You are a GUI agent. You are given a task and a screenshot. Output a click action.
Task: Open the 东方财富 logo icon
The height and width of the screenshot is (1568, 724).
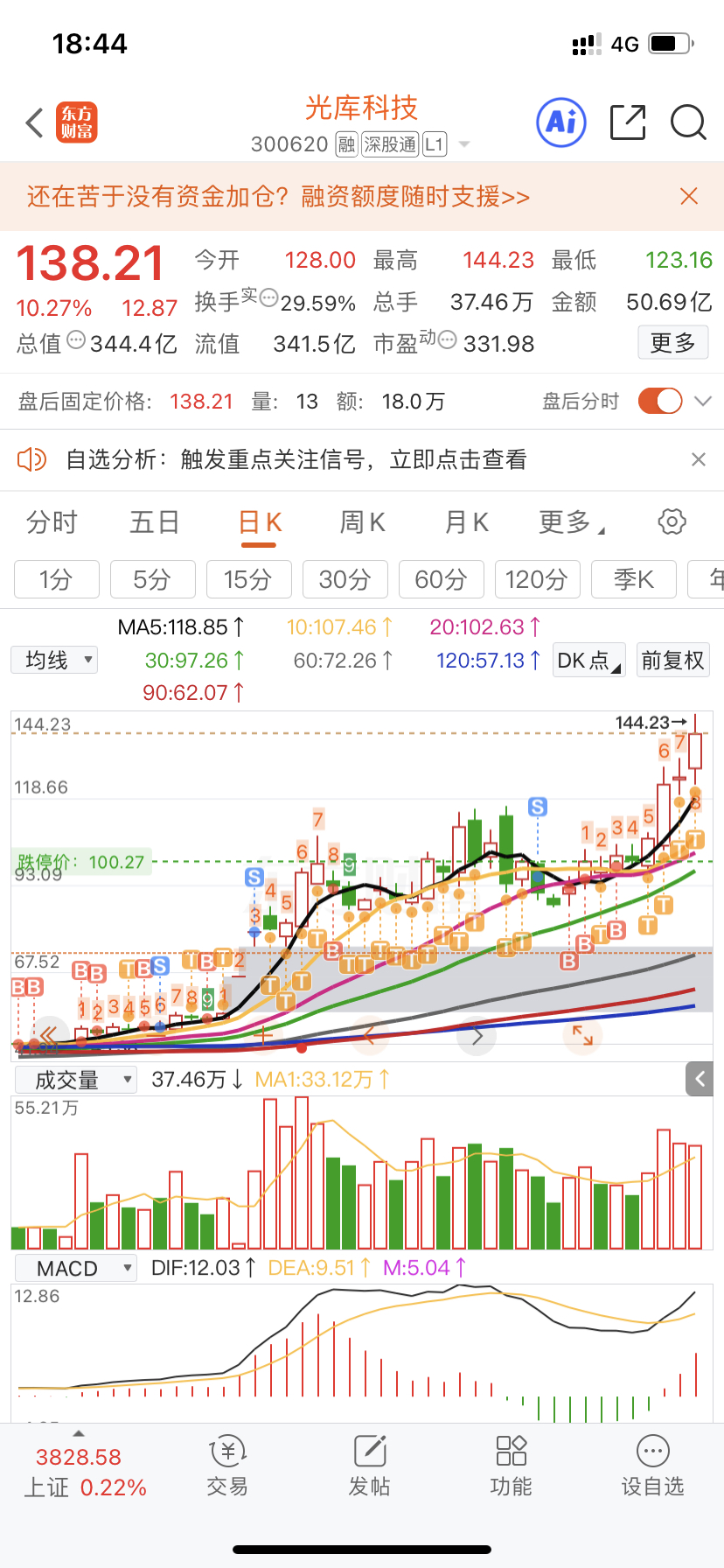tap(77, 122)
